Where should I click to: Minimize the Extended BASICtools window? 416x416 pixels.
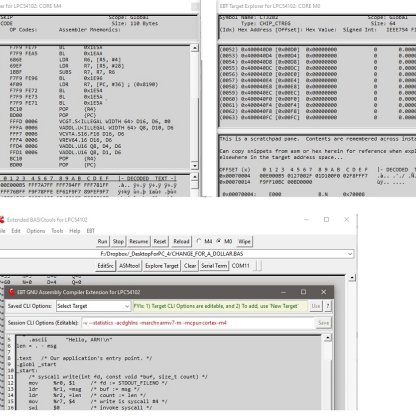tap(306, 220)
